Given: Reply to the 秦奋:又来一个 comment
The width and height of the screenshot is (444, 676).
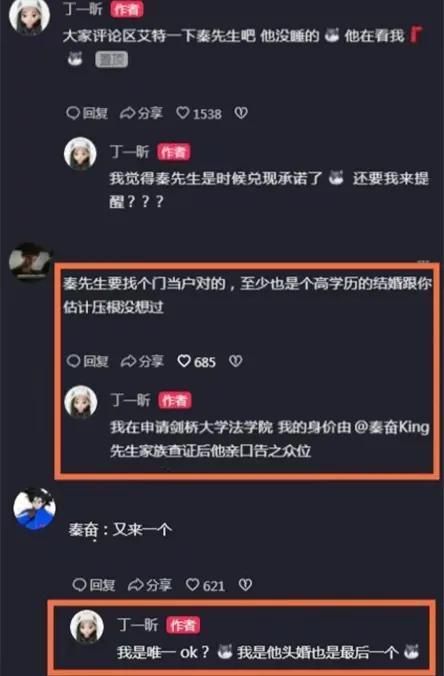Looking at the screenshot, I should click(x=94, y=585).
